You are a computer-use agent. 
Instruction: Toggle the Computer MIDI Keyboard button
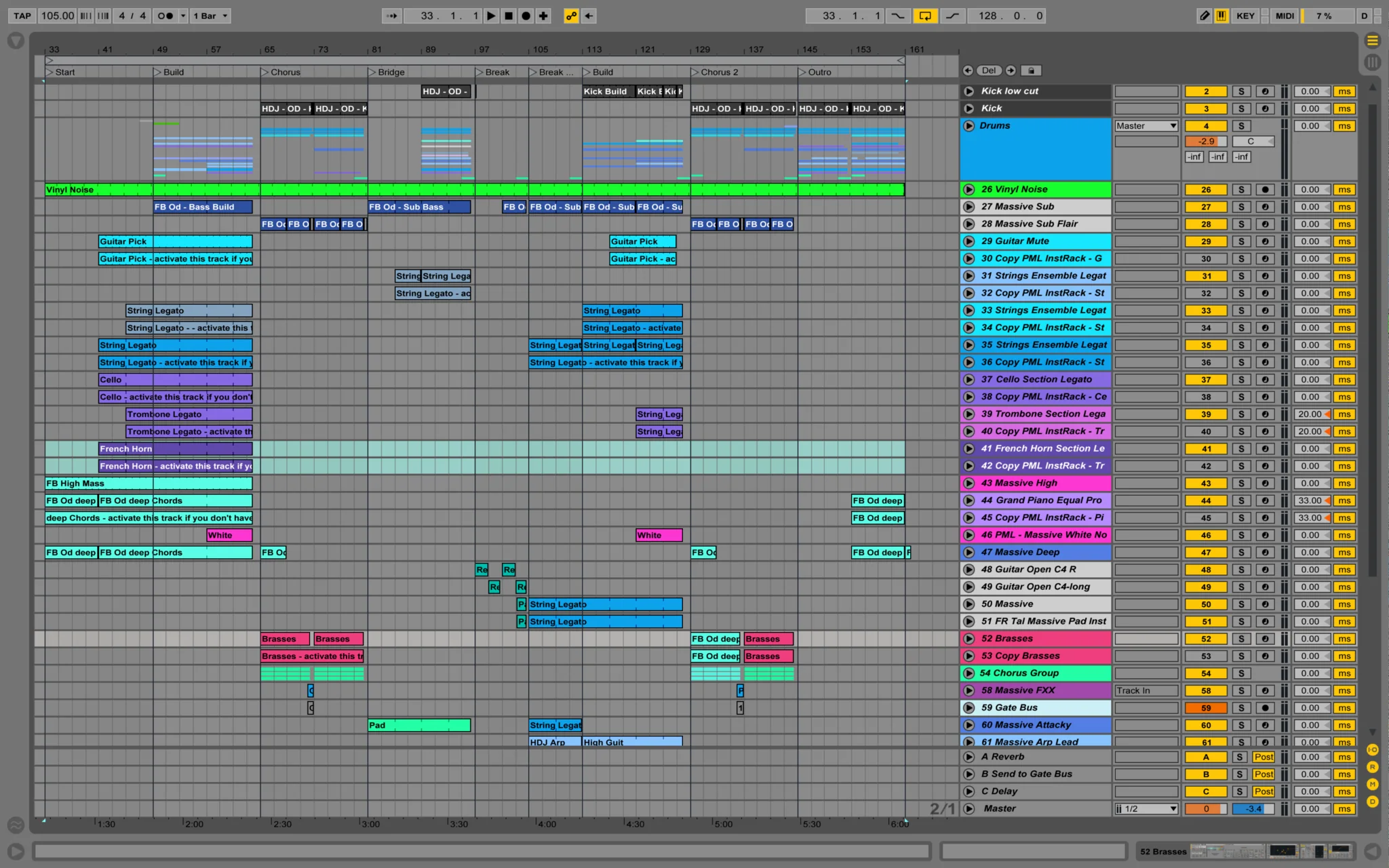click(1221, 16)
